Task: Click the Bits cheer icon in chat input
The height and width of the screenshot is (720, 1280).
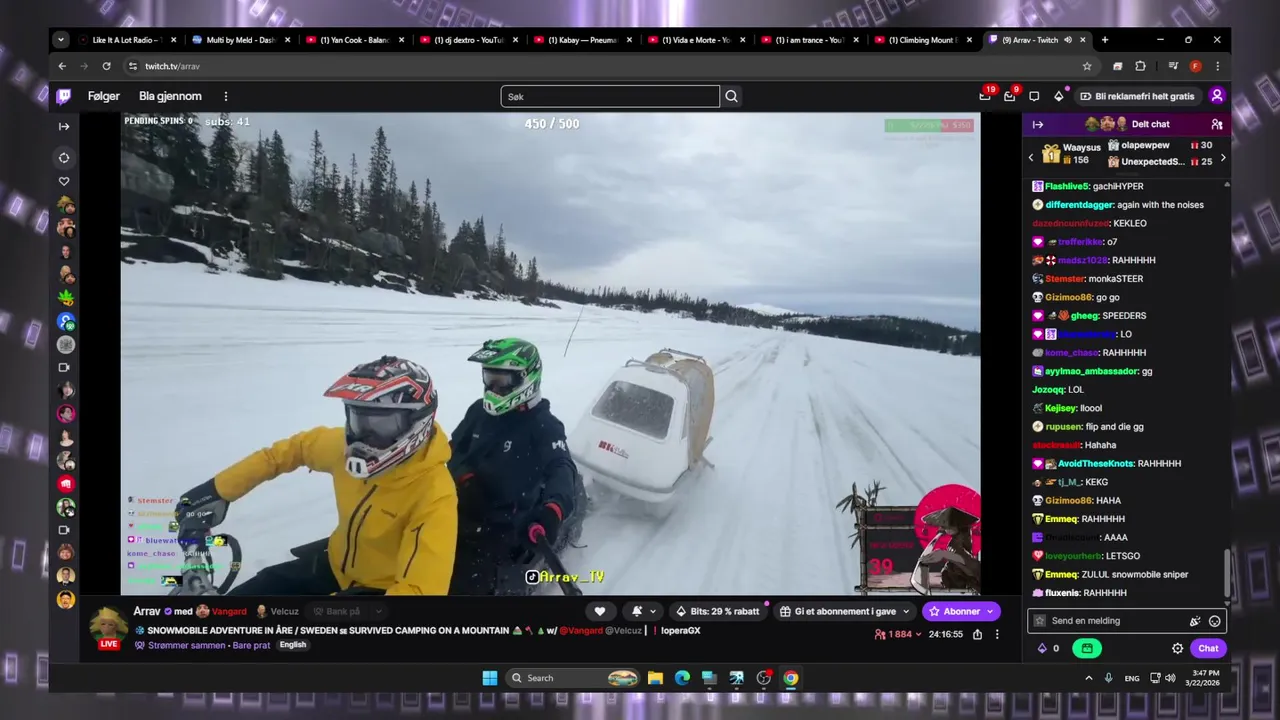Action: click(1195, 621)
